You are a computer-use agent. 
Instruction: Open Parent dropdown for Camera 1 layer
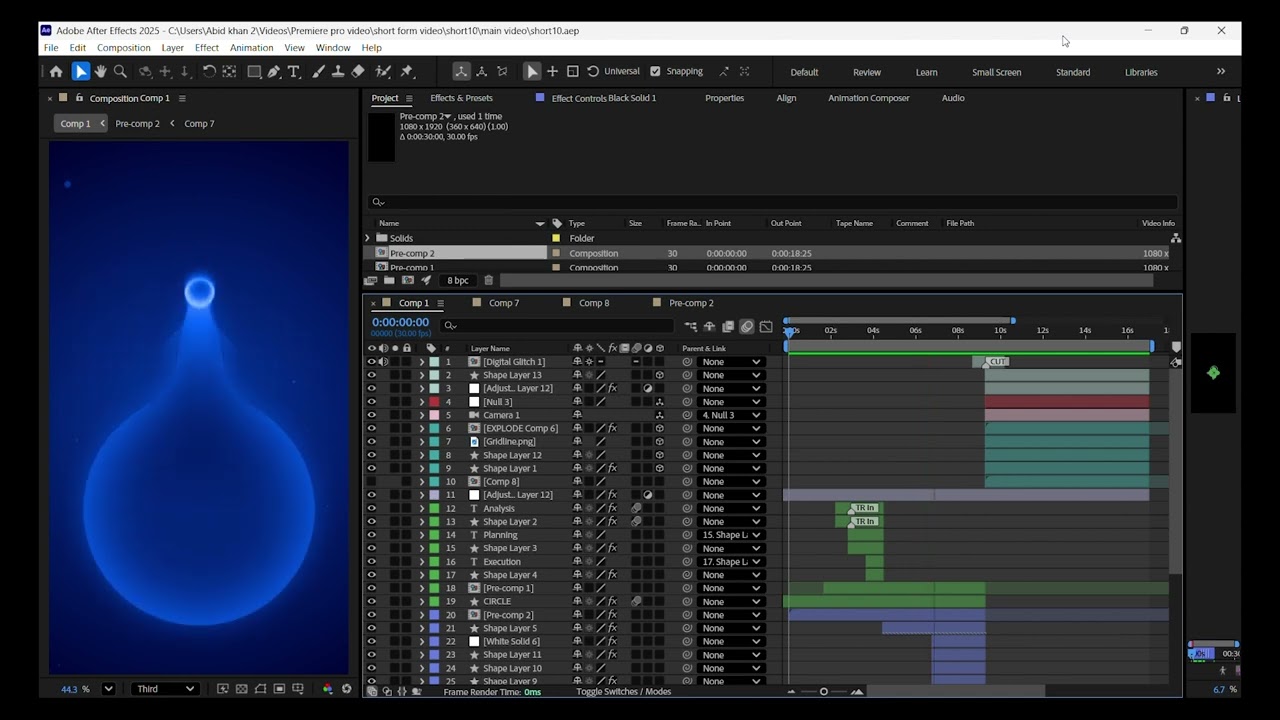point(730,415)
